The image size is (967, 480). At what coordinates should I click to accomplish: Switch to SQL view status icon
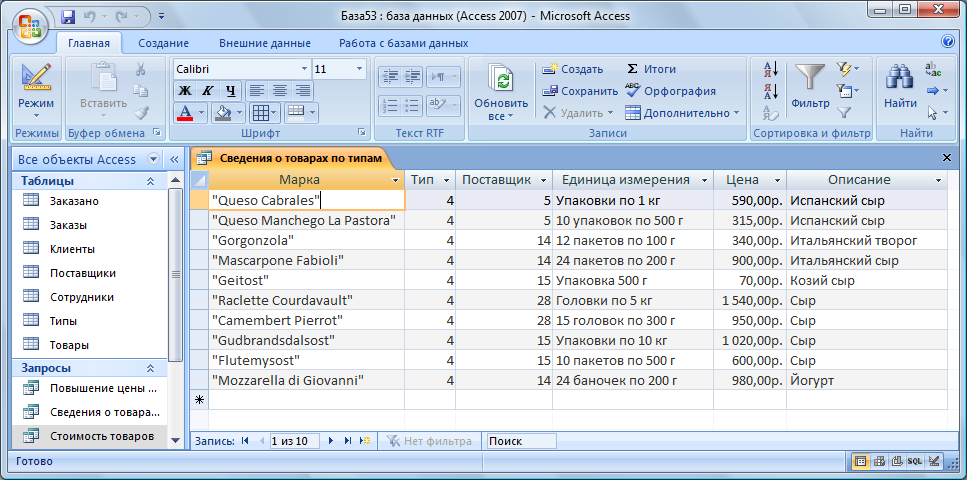click(x=915, y=461)
